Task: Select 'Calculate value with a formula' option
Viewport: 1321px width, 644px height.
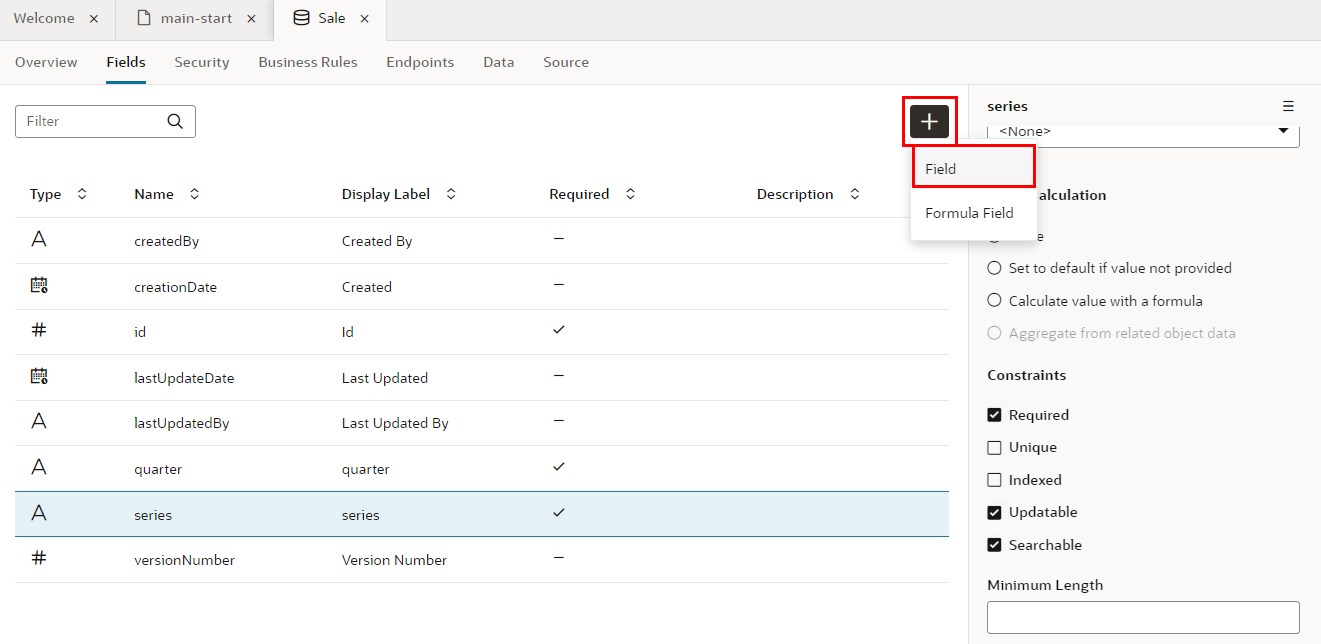Action: click(994, 300)
